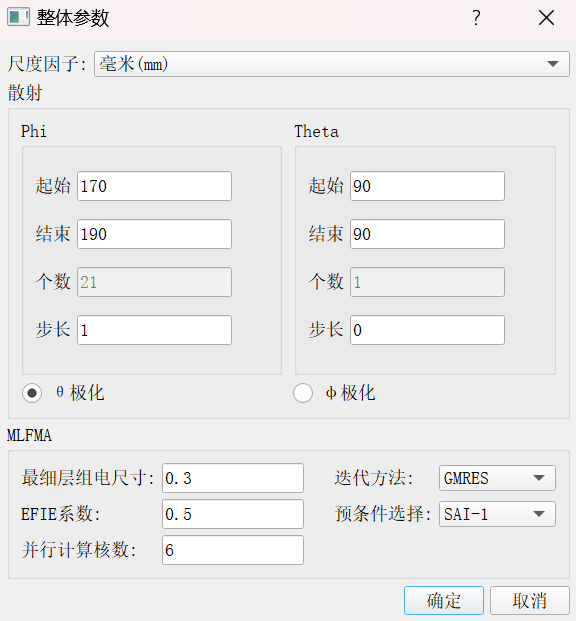This screenshot has height=621, width=576.
Task: Click the 取消 button
Action: (530, 600)
